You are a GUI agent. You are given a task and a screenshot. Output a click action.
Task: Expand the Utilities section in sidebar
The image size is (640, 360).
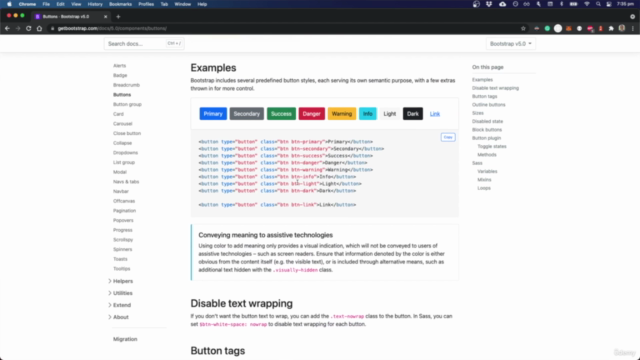[120, 293]
